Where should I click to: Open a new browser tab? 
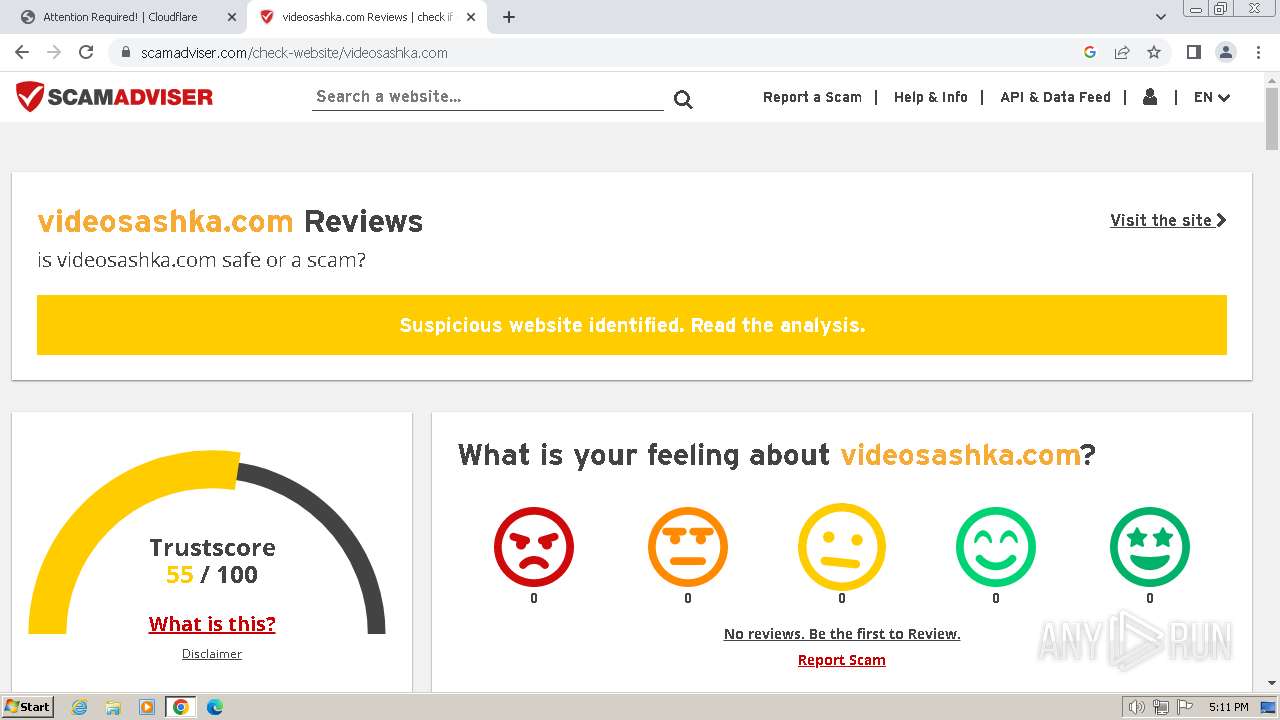[508, 17]
